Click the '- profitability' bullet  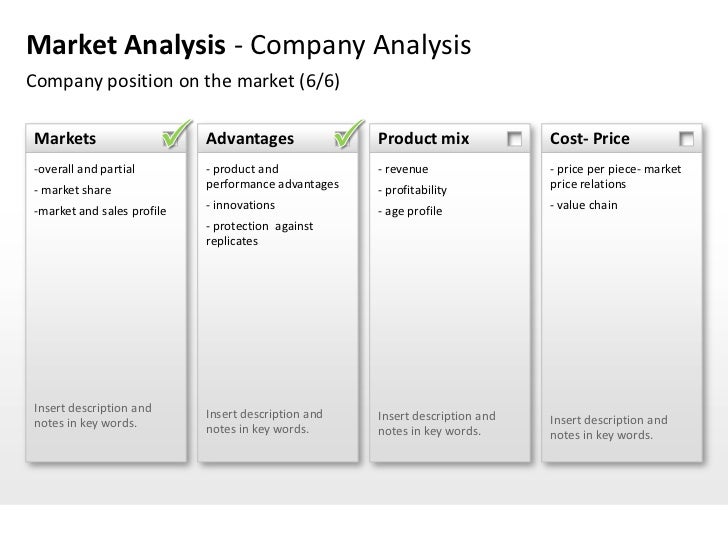[x=412, y=190]
